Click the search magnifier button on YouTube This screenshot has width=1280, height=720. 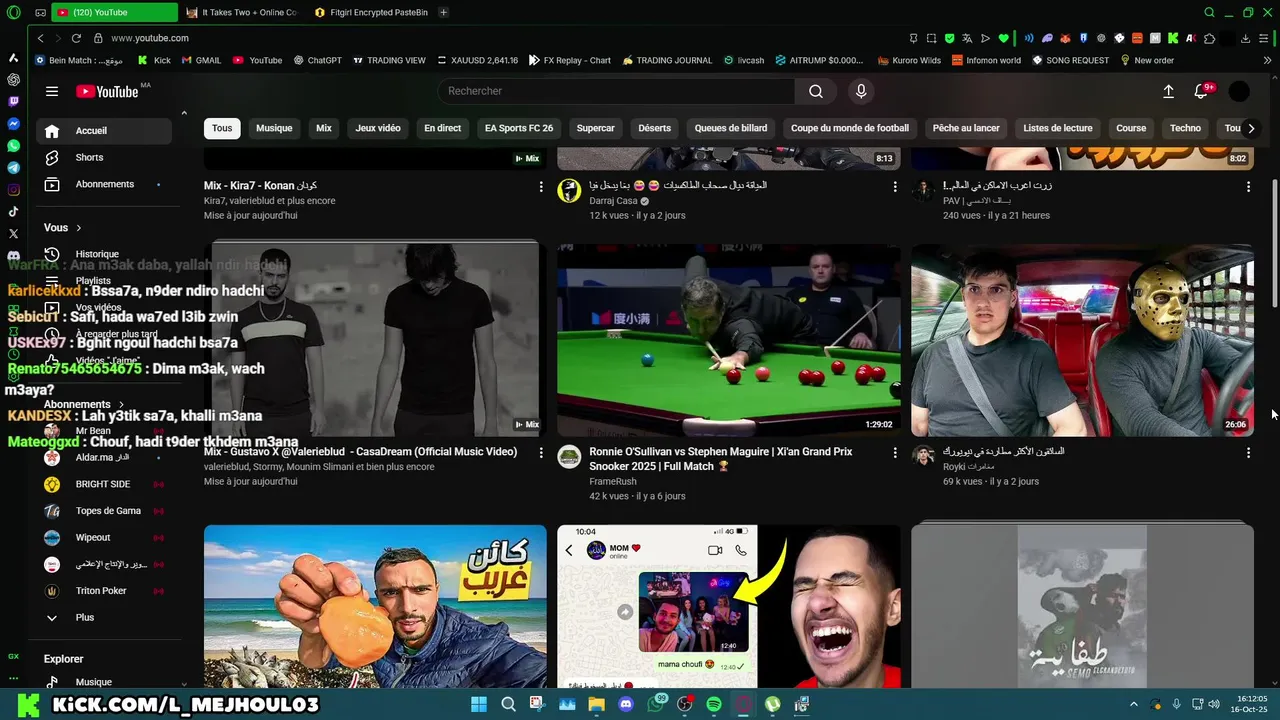(x=816, y=91)
